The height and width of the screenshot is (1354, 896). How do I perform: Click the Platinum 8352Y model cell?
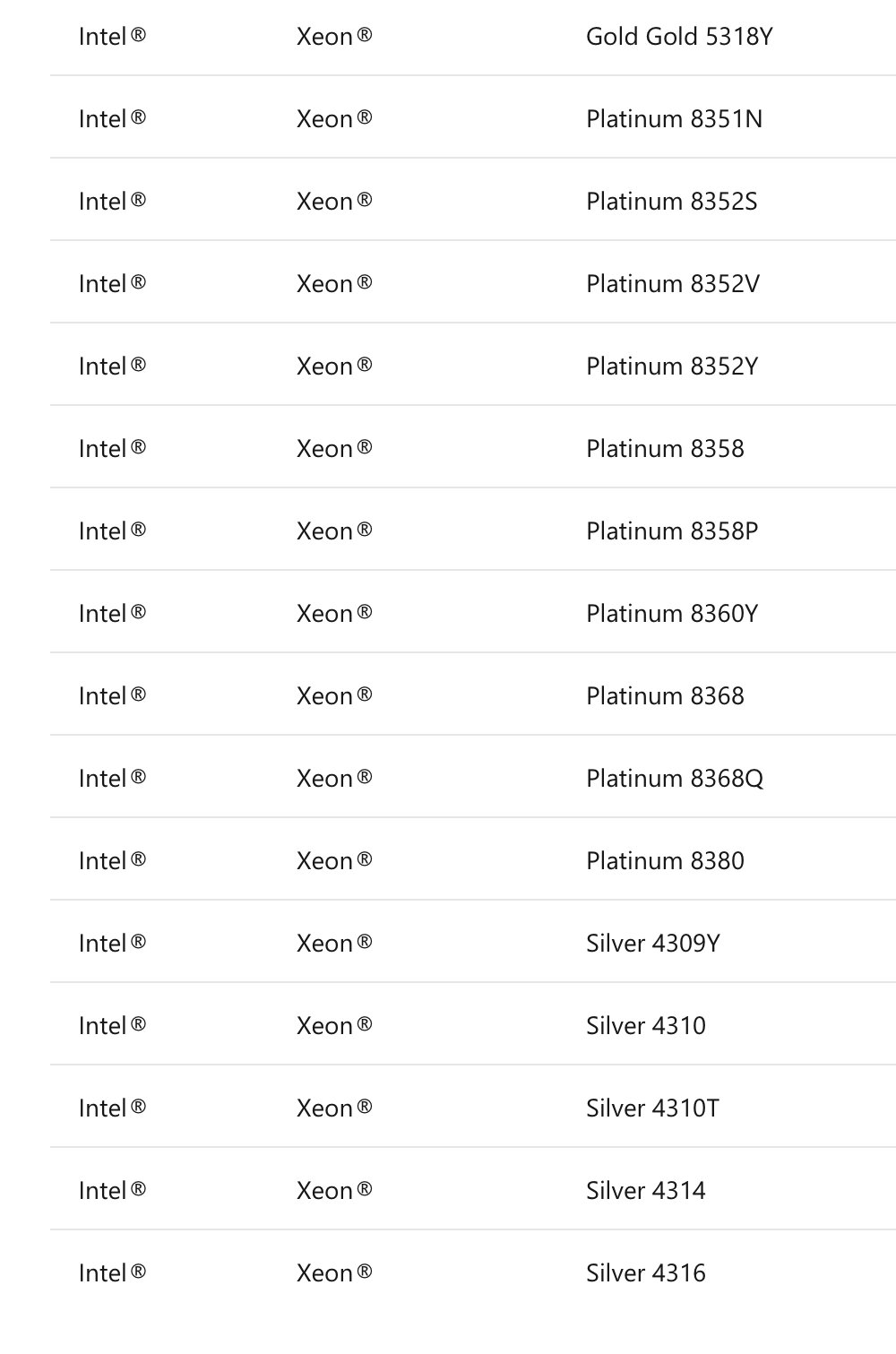[671, 367]
